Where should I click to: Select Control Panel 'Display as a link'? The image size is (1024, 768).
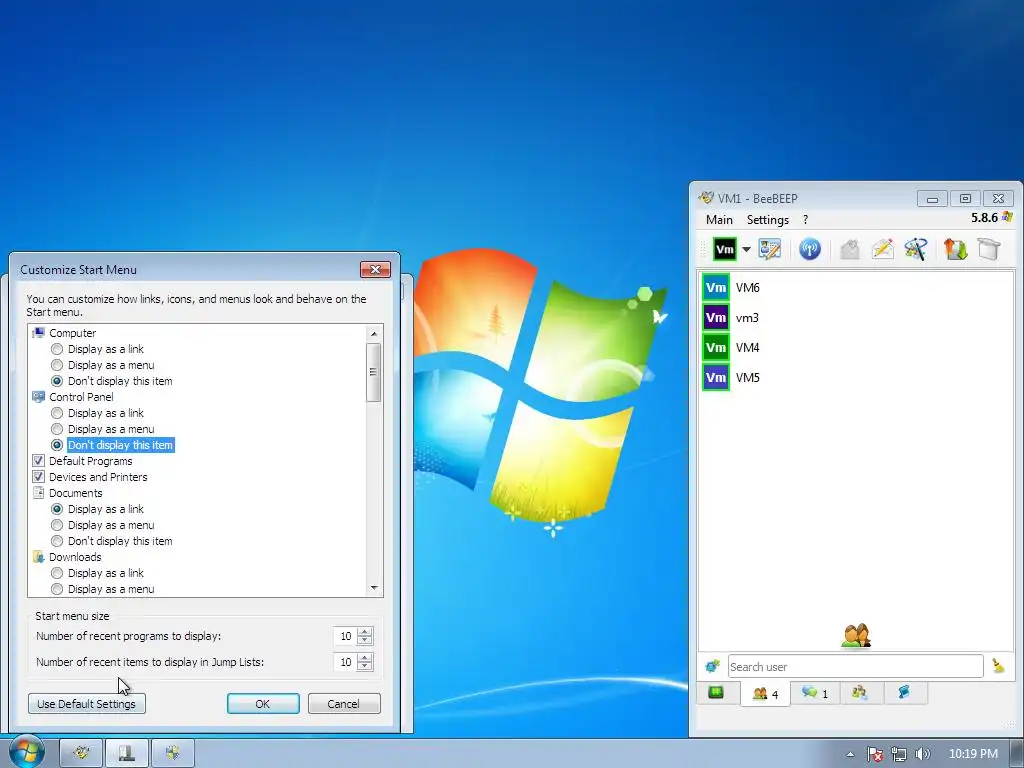coord(57,413)
